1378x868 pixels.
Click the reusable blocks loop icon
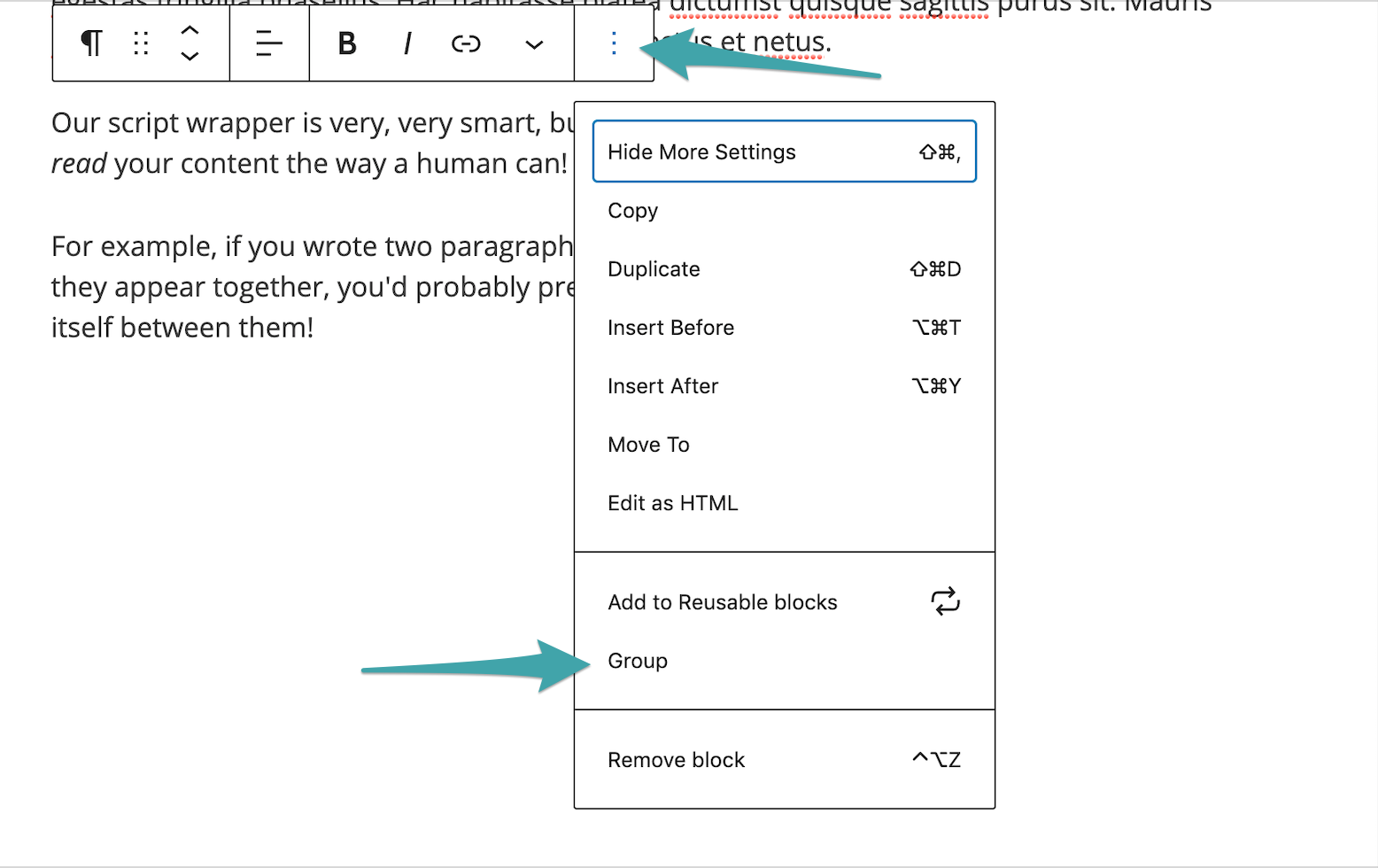pos(945,601)
